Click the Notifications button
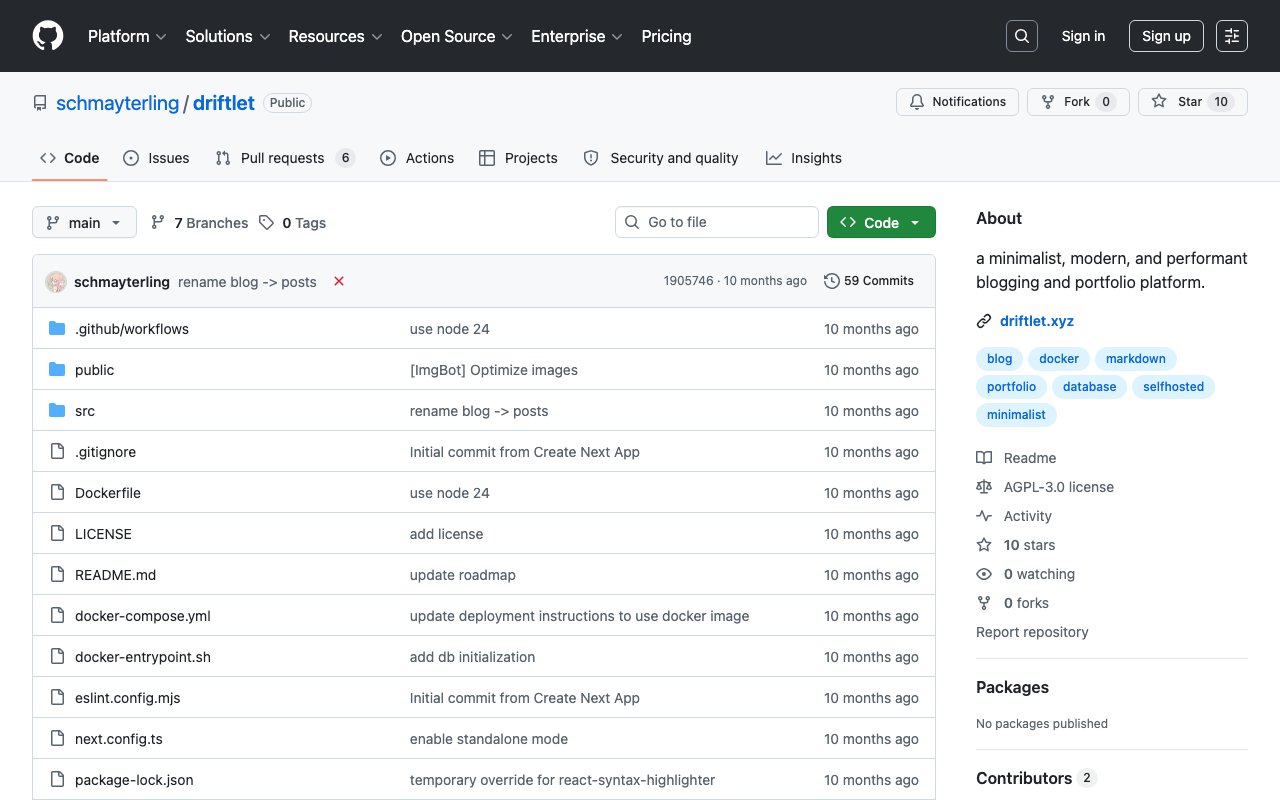The width and height of the screenshot is (1280, 800). [958, 102]
